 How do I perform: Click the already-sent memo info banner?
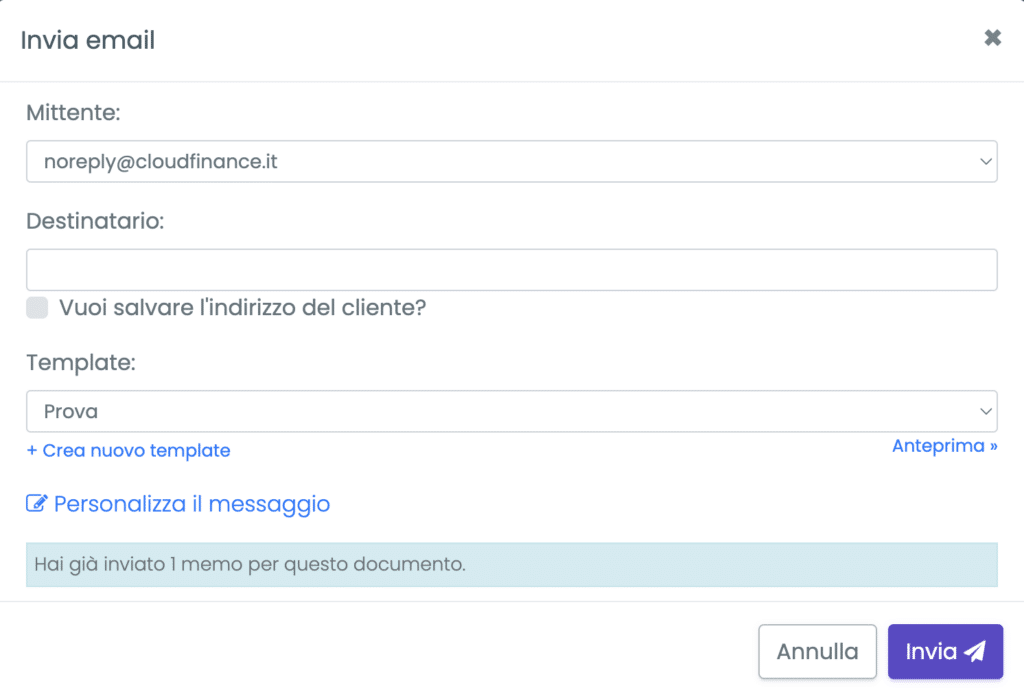[511, 564]
